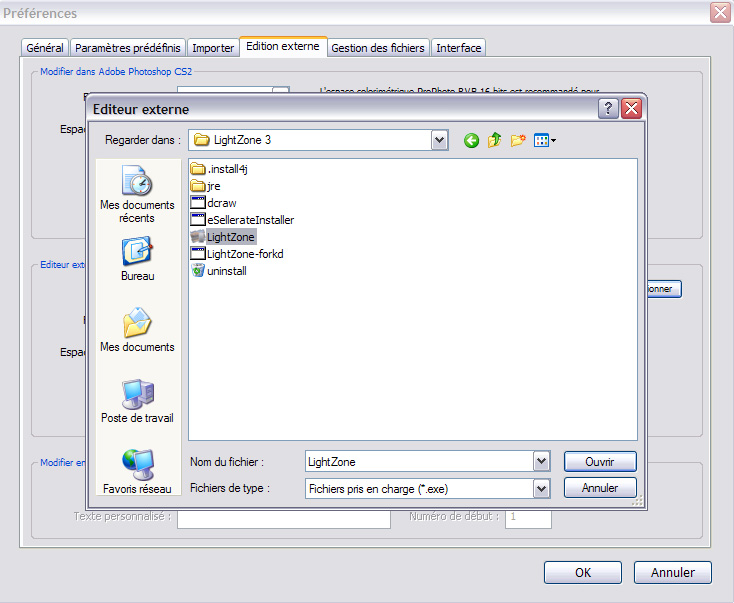This screenshot has width=734, height=603.
Task: Select the eSellerateInstaller file
Action: click(242, 220)
